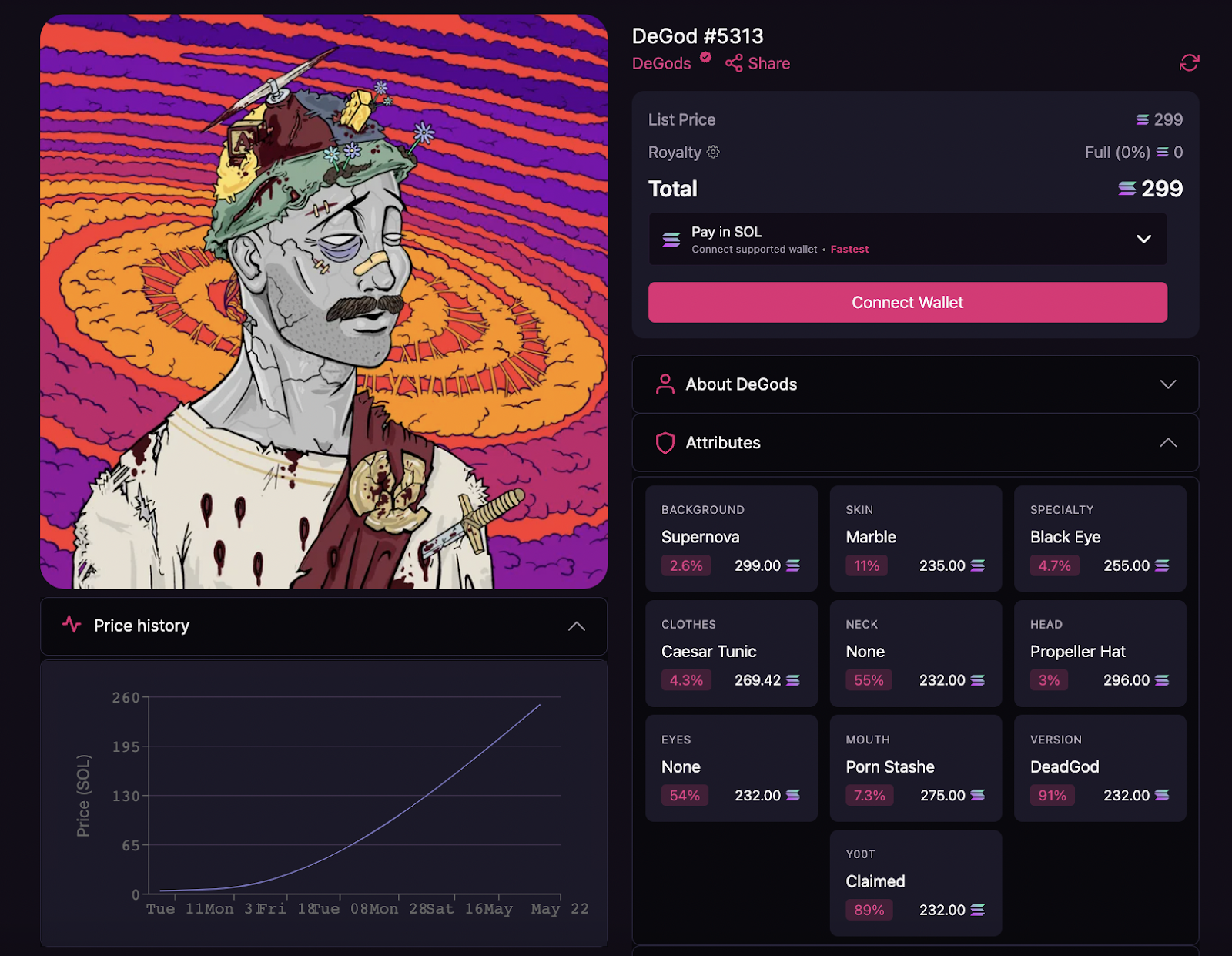Click the share icon beside Share
This screenshot has width=1232, height=956.
pyautogui.click(x=734, y=63)
